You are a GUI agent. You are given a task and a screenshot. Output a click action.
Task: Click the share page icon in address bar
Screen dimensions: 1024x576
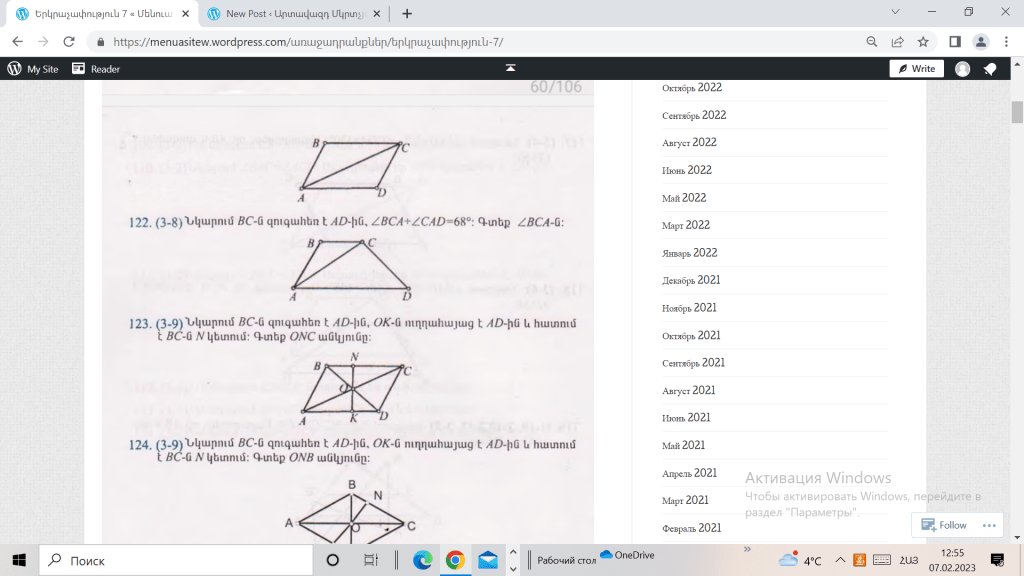[x=897, y=42]
